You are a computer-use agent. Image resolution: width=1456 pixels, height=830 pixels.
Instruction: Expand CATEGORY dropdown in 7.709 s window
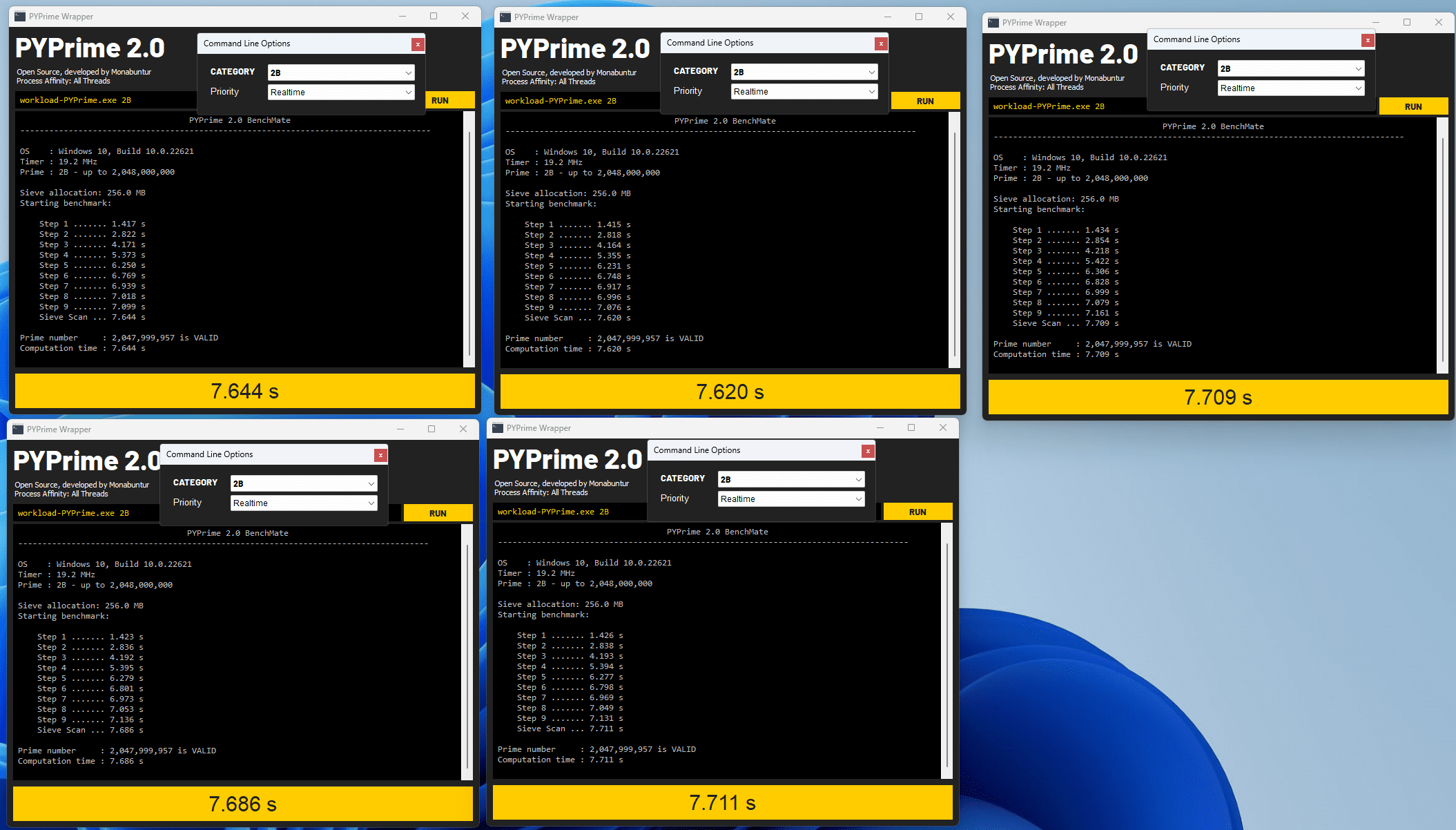(1291, 68)
